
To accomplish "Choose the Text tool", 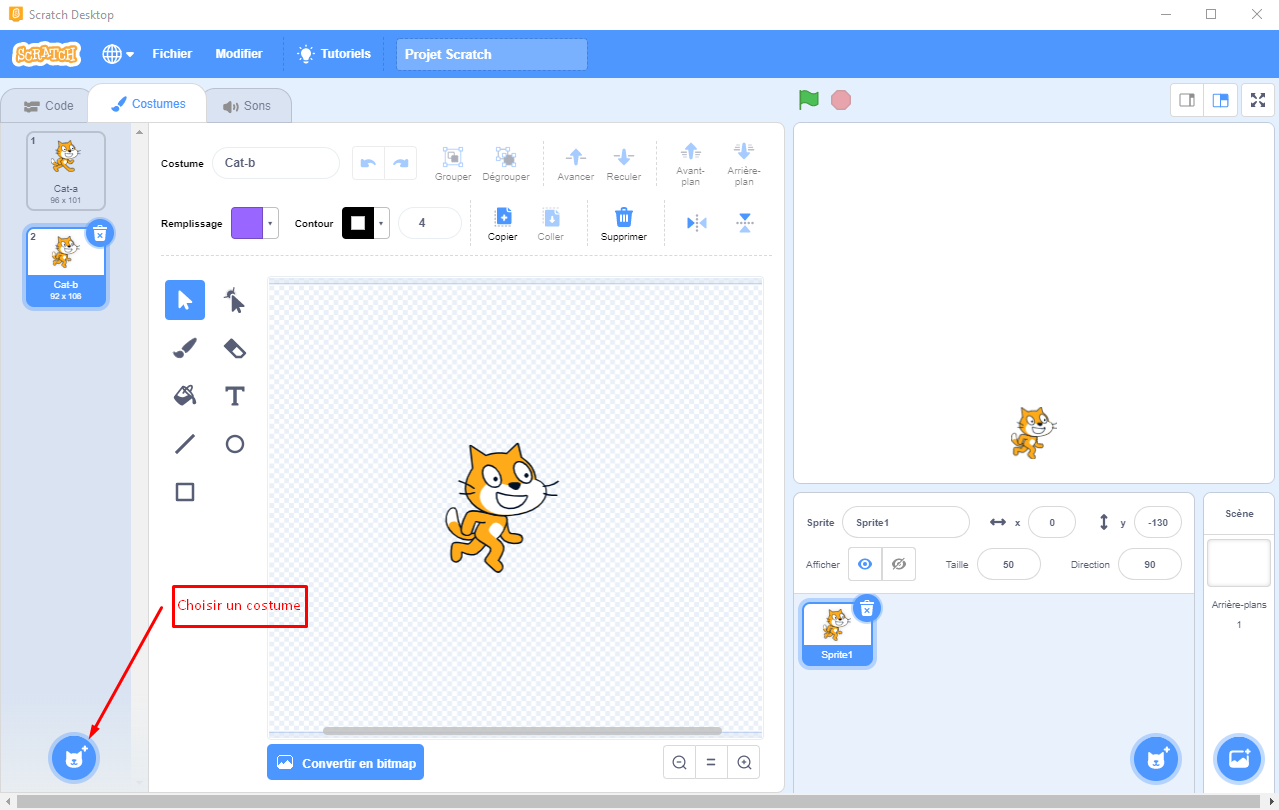I will point(235,396).
